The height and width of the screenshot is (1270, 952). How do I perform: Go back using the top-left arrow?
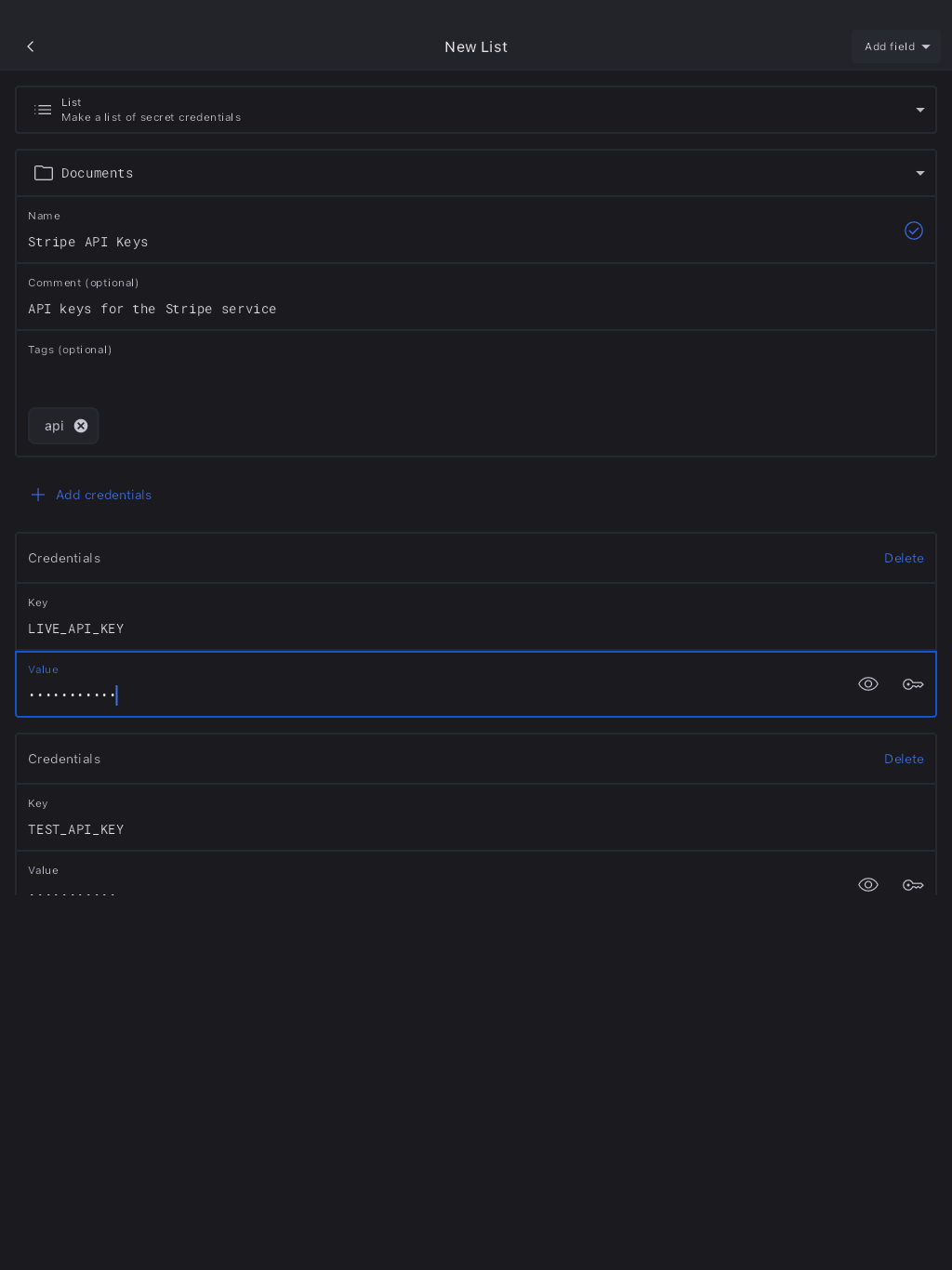31,46
